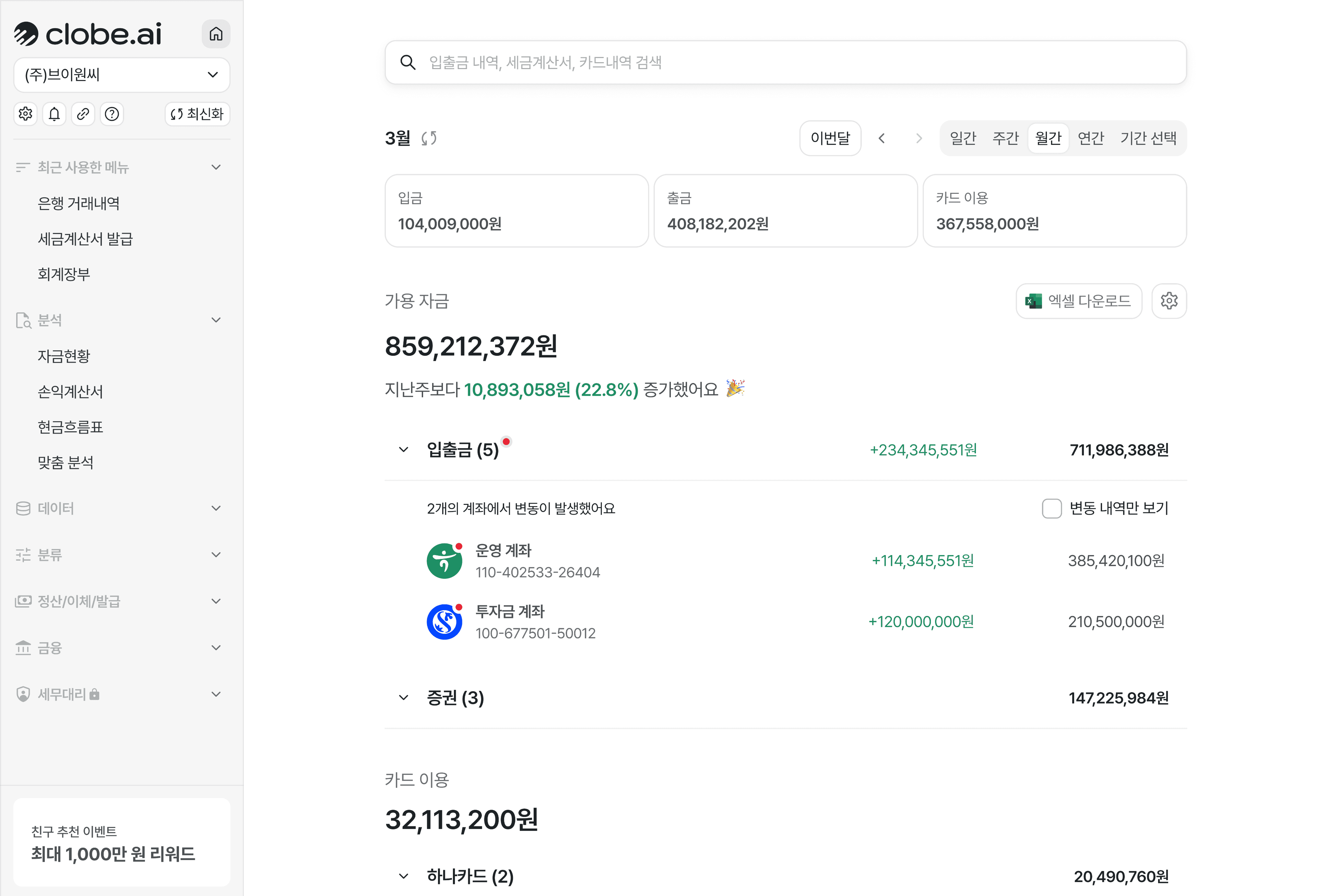Image resolution: width=1328 pixels, height=896 pixels.
Task: Open the (주)브이원씨 company dropdown
Action: pos(122,75)
